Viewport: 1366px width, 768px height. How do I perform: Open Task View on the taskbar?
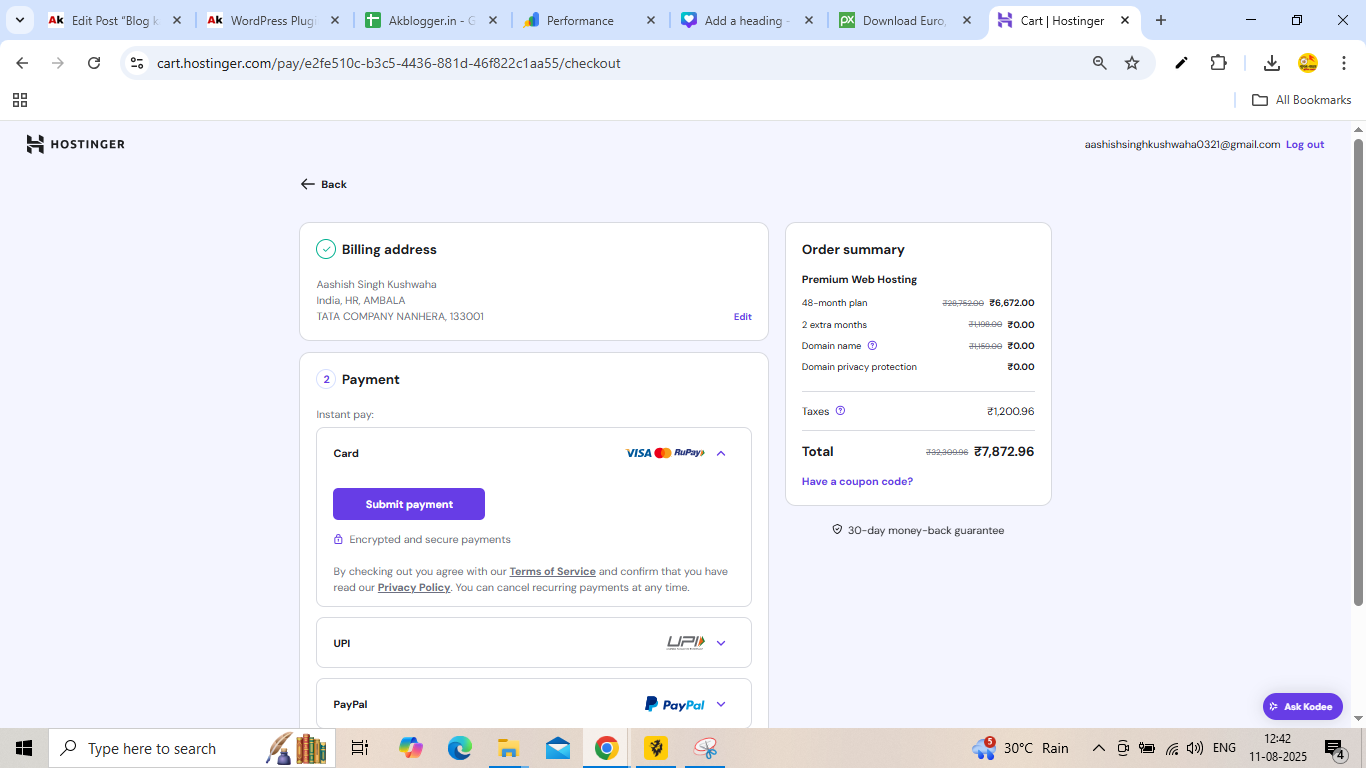click(360, 748)
